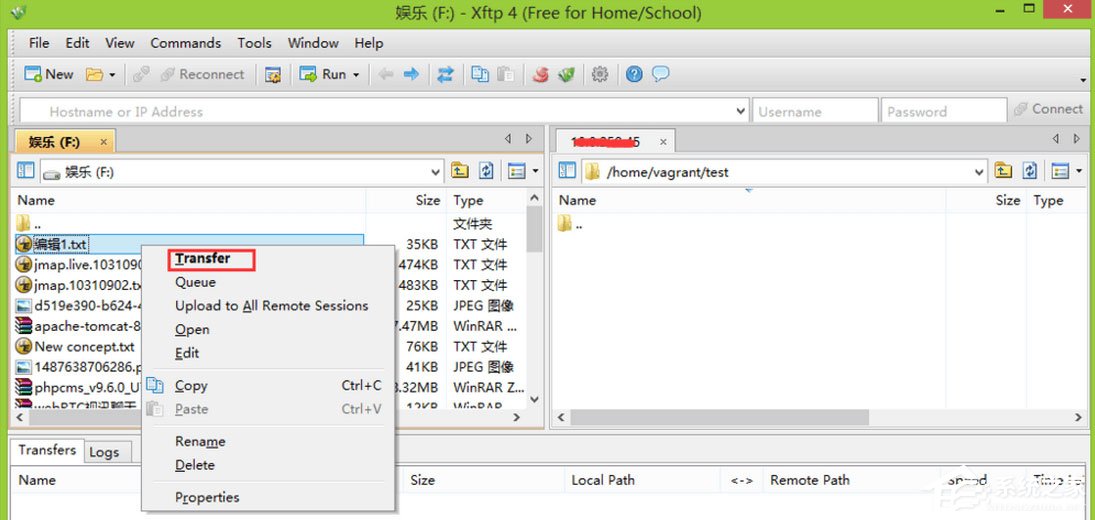Open the session properties icon left of Run

273,74
